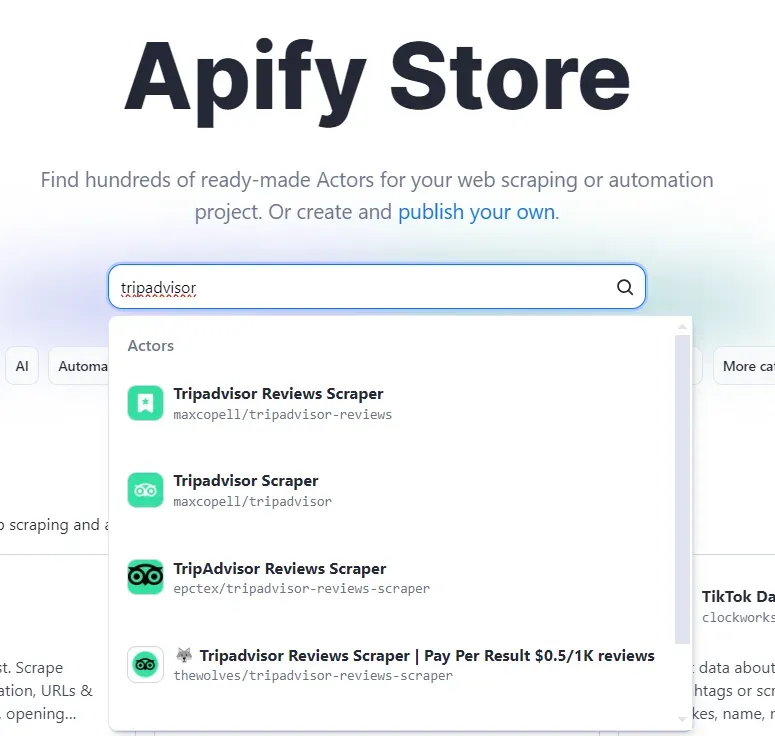Click the dropdown scrollbar thumb

[x=683, y=489]
